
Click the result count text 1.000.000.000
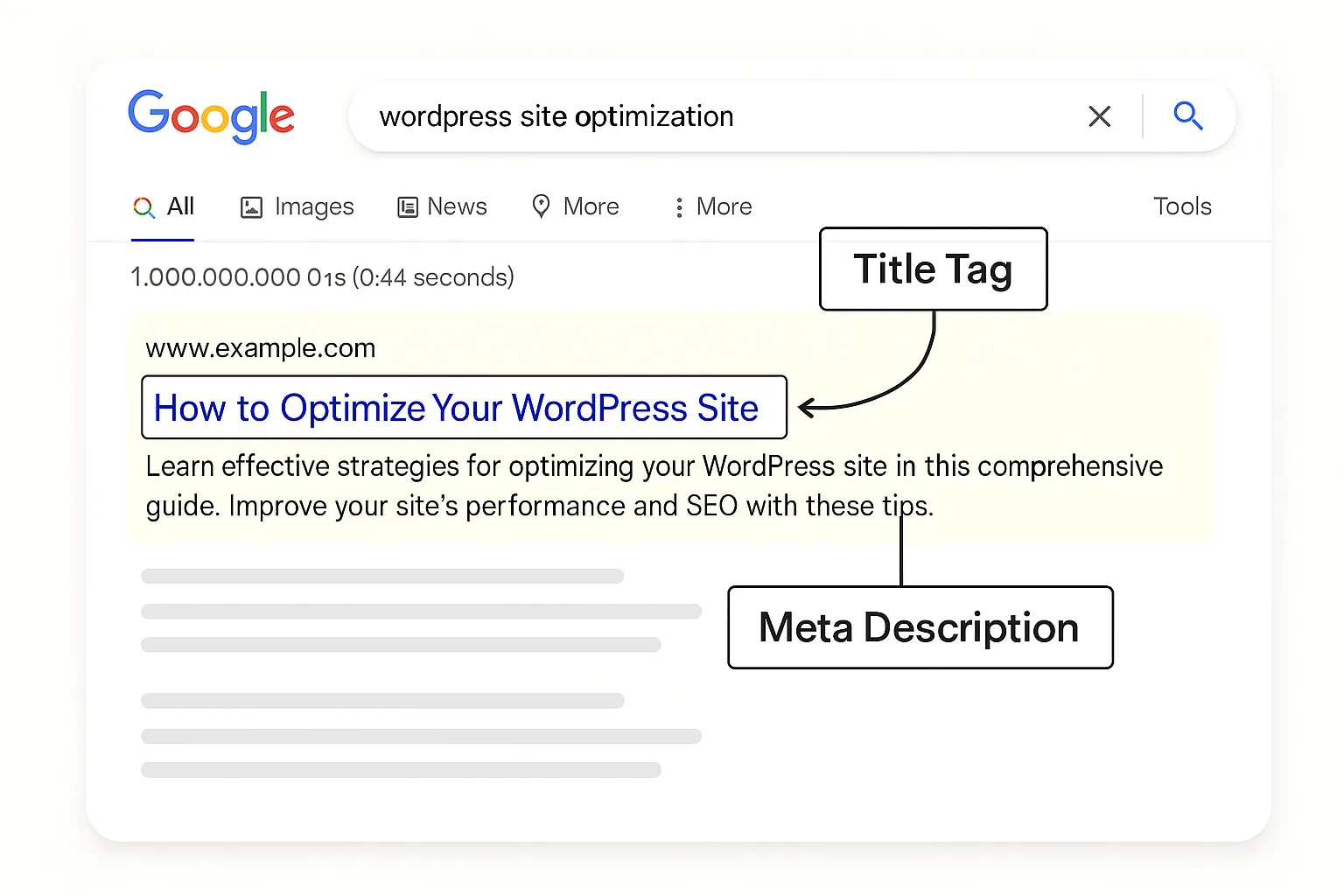215,277
